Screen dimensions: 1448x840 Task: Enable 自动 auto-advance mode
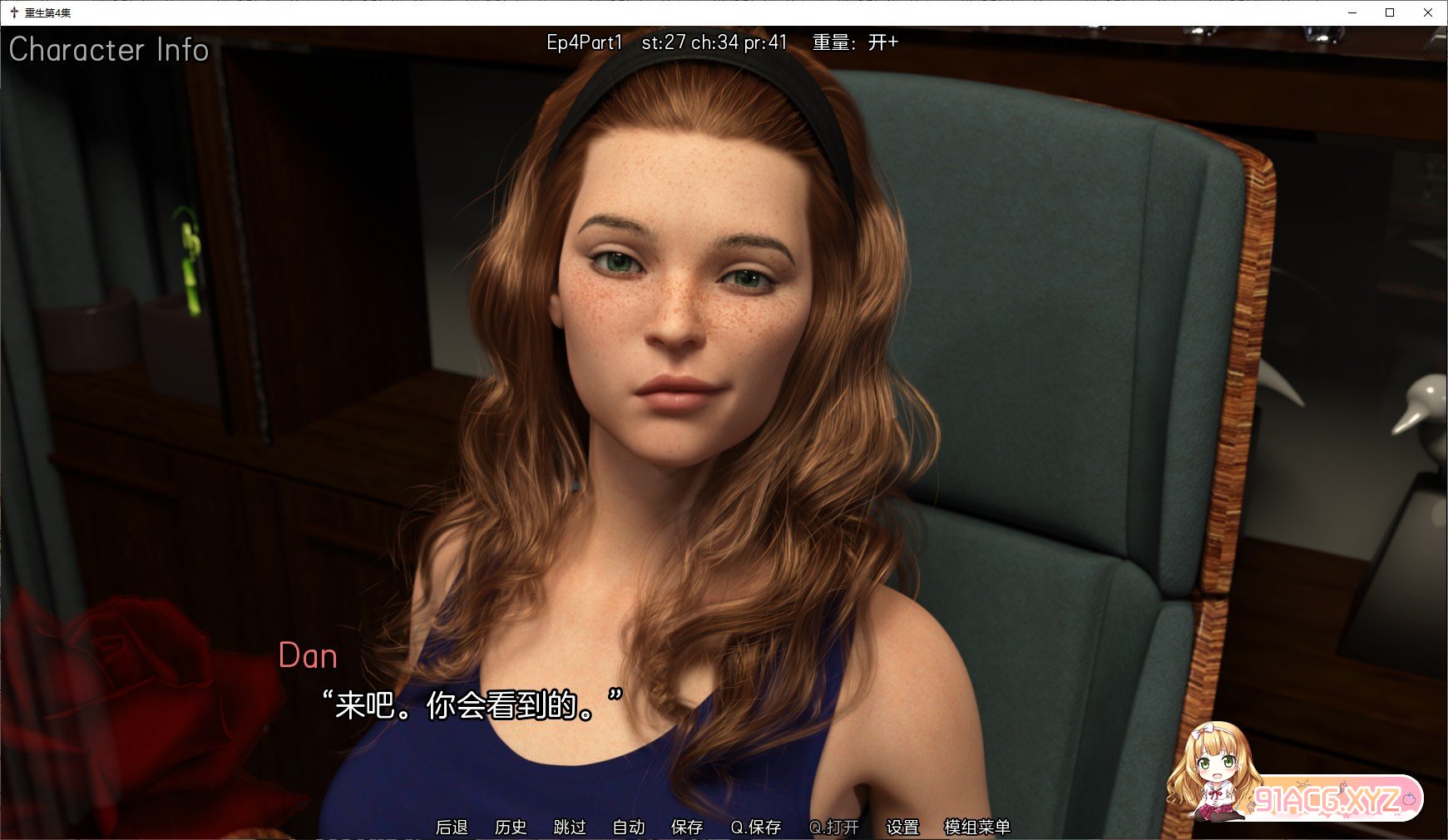630,828
